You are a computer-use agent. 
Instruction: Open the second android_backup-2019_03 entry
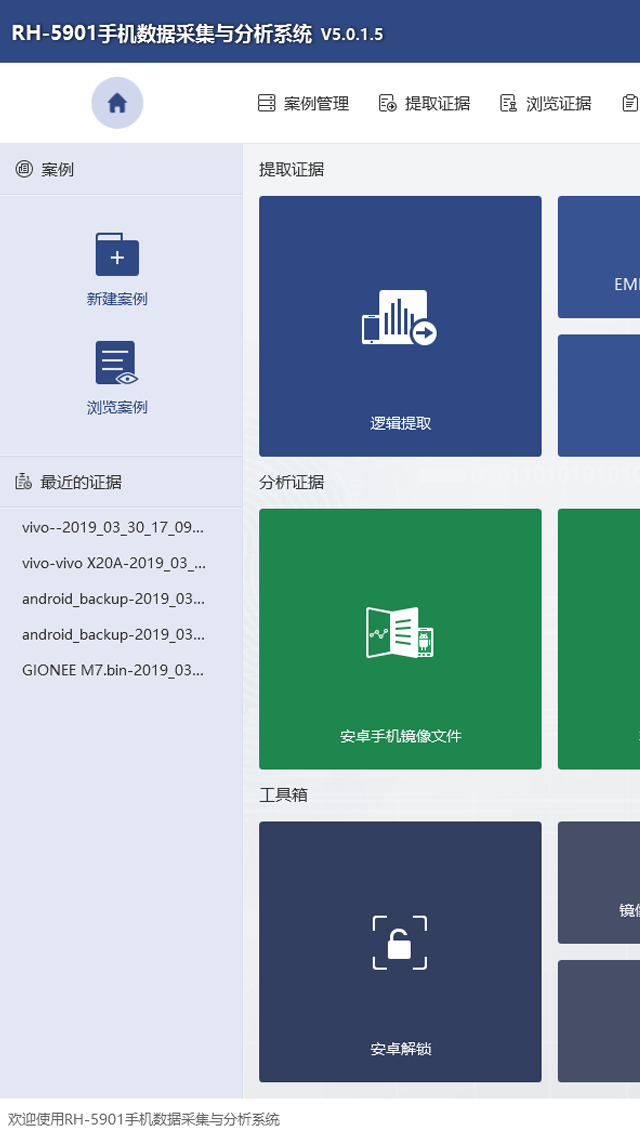click(113, 635)
